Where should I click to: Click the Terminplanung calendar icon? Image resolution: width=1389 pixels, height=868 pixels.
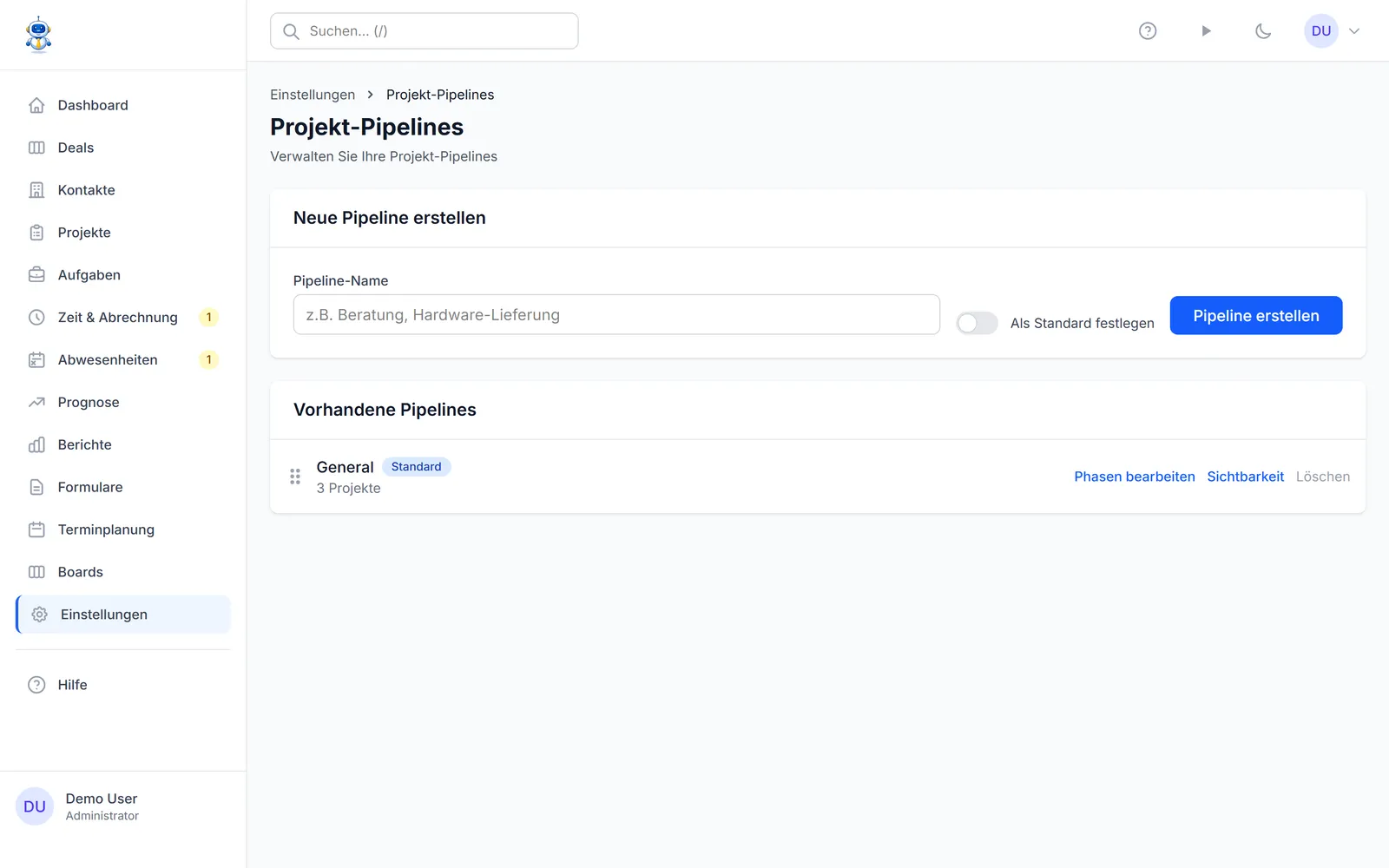point(36,530)
